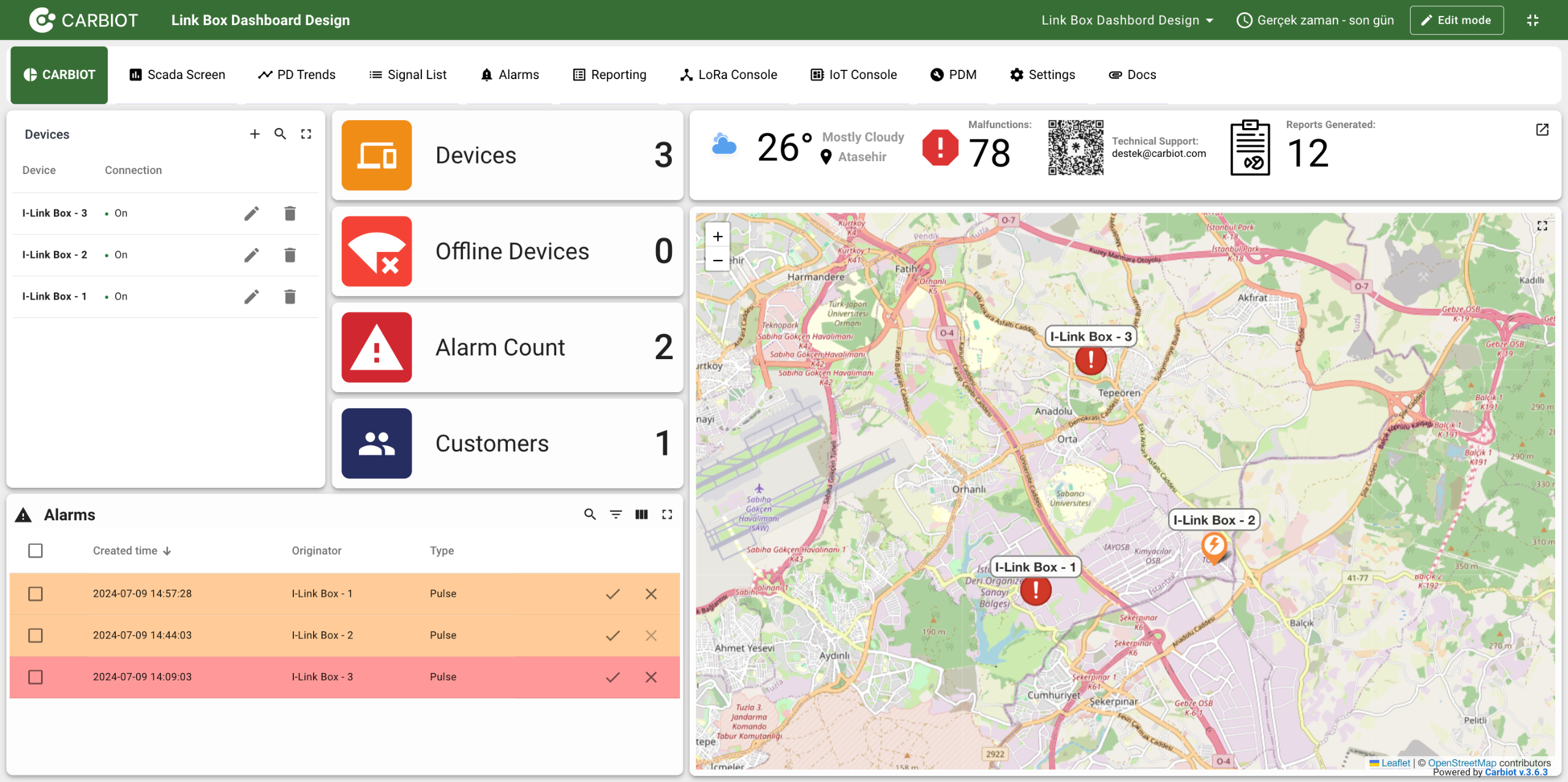This screenshot has height=782, width=1568.
Task: Delete I-Link Box - 2 with trash icon
Action: coord(290,255)
